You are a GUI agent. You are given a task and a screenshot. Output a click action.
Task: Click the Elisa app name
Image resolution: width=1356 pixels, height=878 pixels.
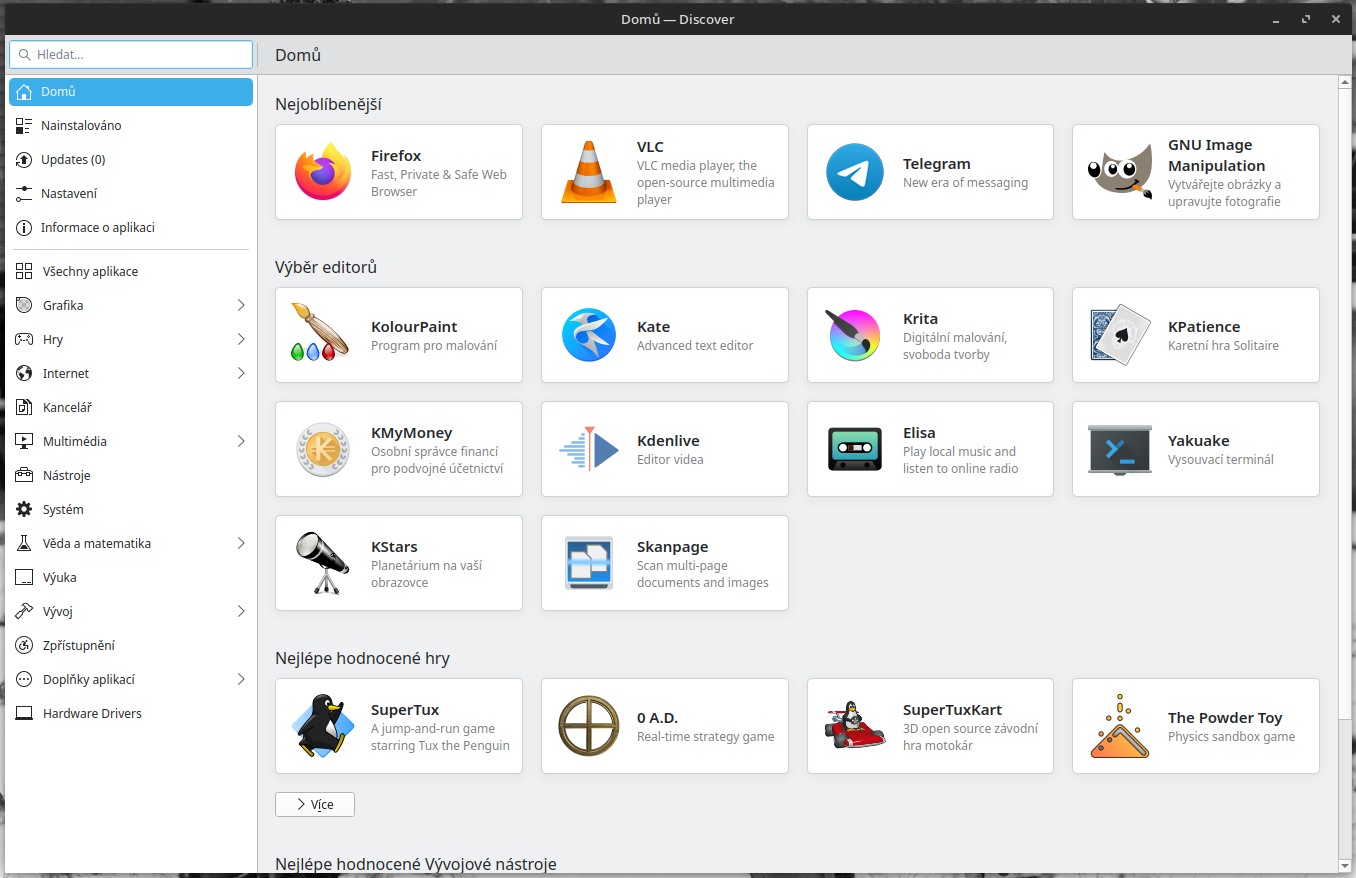tap(919, 433)
